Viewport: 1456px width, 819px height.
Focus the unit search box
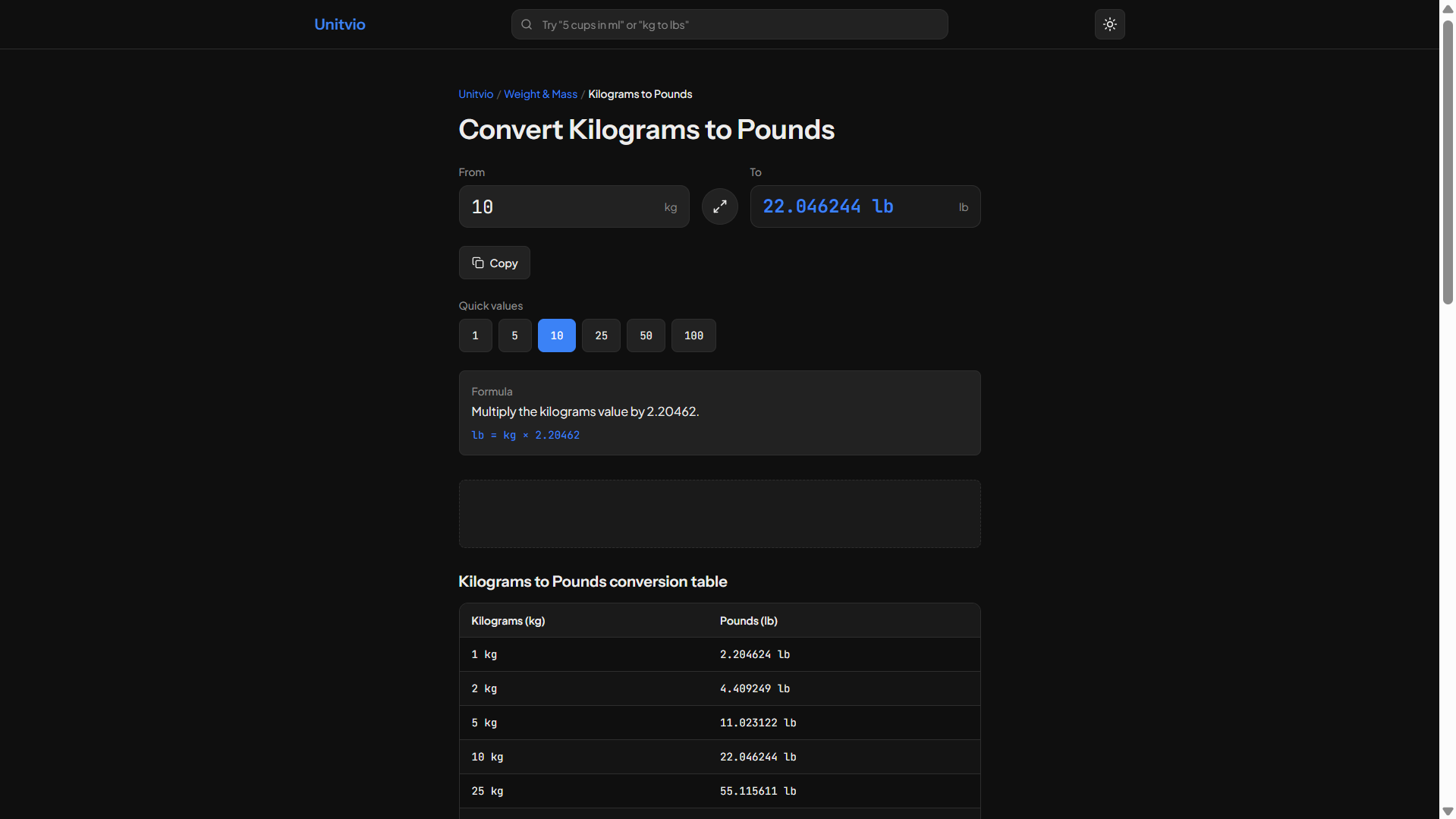(x=729, y=24)
